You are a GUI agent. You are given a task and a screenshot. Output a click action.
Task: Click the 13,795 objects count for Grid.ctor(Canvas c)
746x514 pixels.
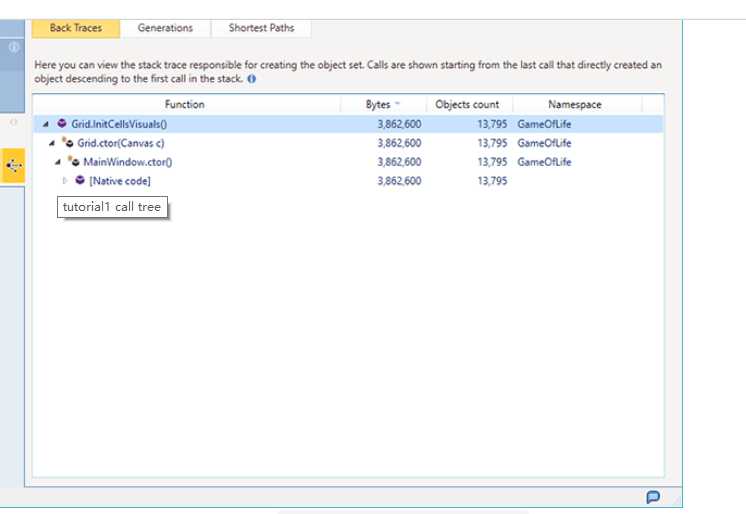(492, 143)
